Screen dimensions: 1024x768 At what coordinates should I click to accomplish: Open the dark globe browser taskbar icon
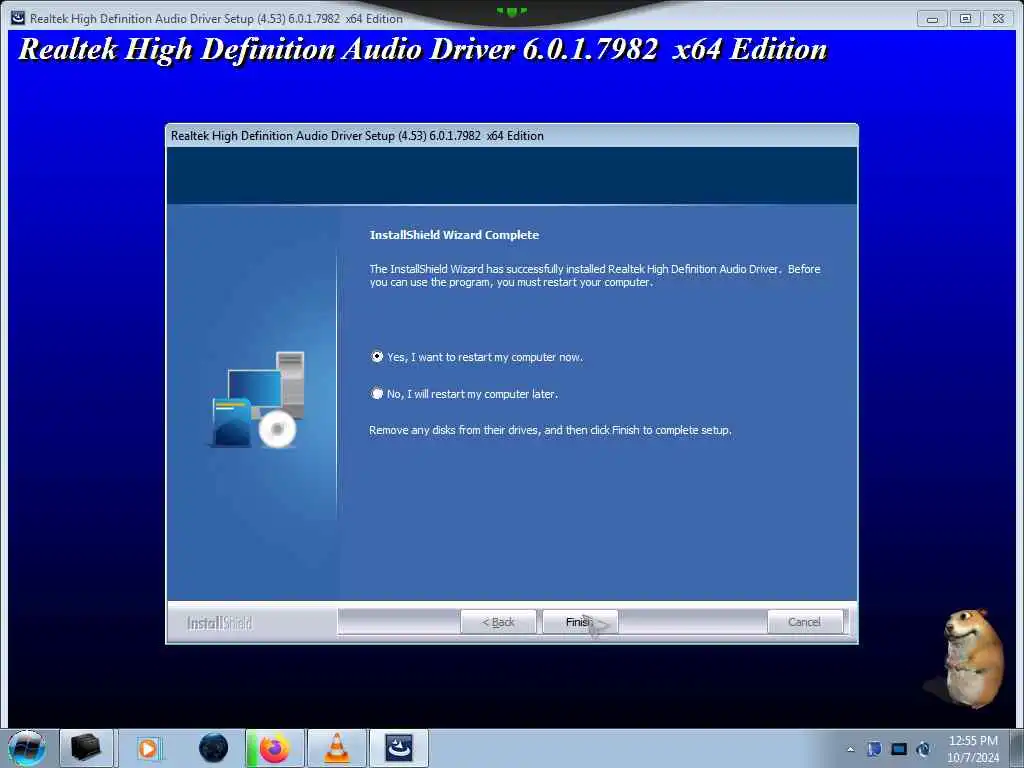tap(214, 748)
